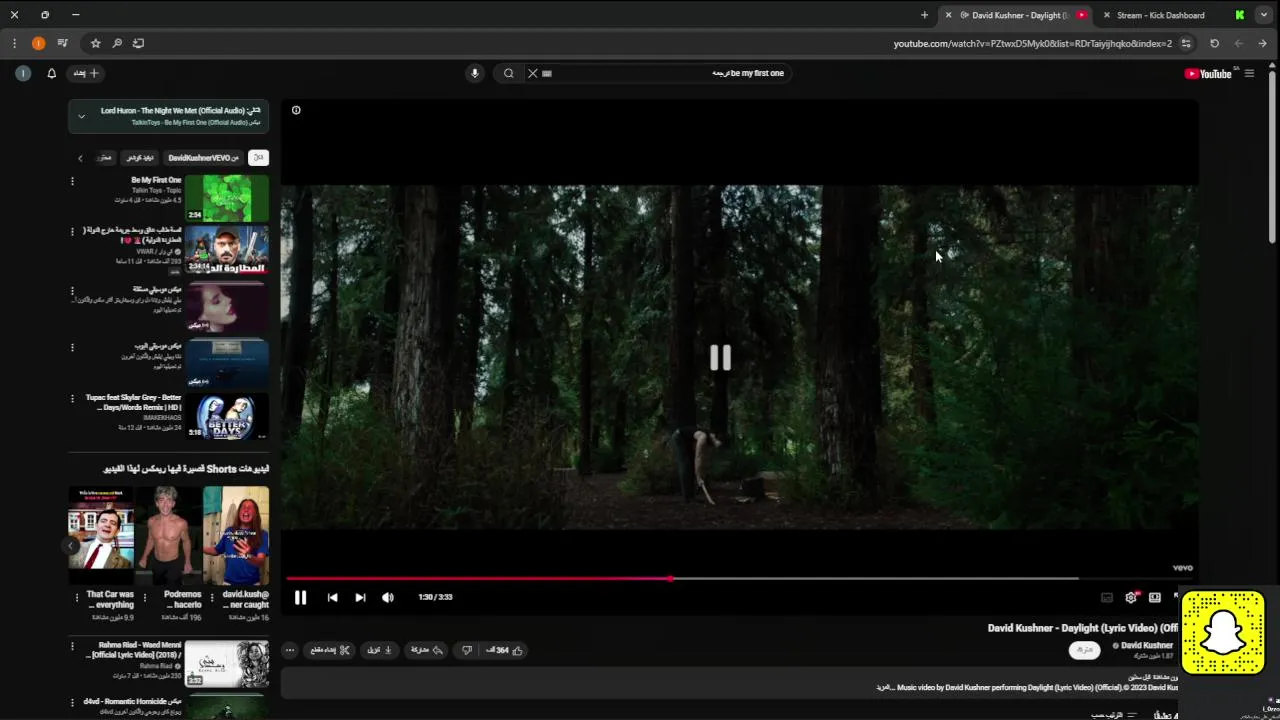Open the YouTube notifications bell
This screenshot has height=720, width=1280.
tap(52, 73)
